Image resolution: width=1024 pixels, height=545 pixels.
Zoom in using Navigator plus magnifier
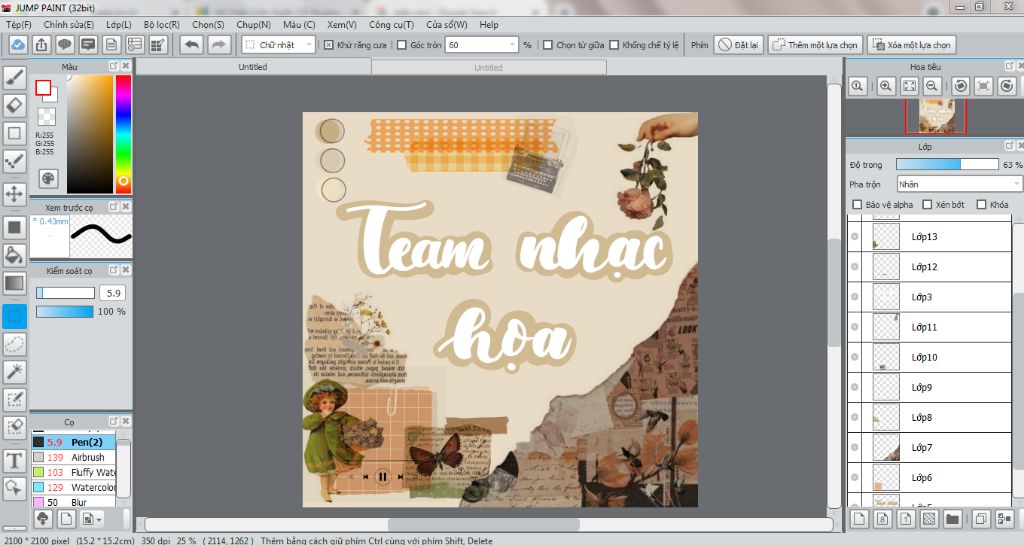[886, 86]
